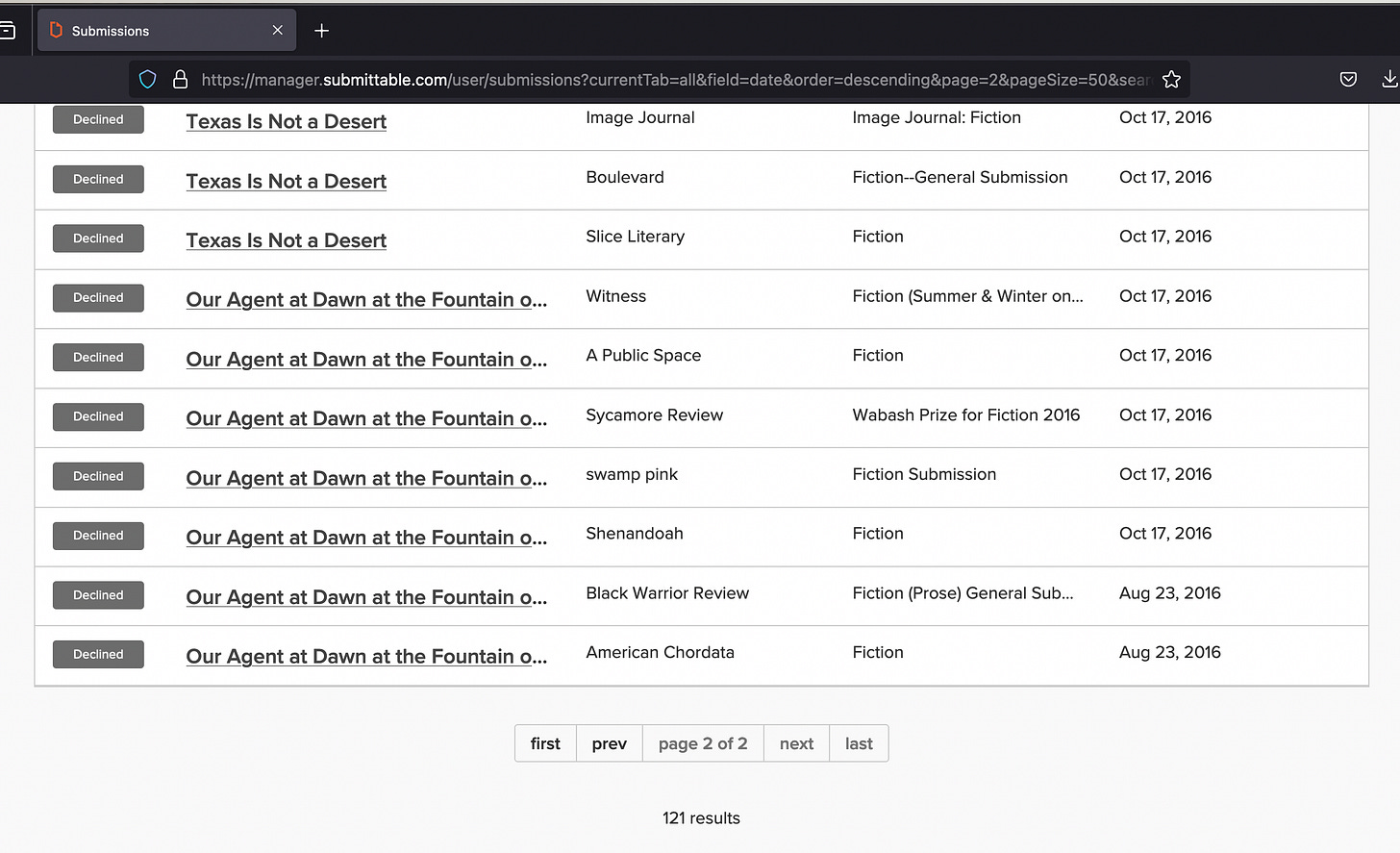1400x853 pixels.
Task: Jump to the last page
Action: 859,743
